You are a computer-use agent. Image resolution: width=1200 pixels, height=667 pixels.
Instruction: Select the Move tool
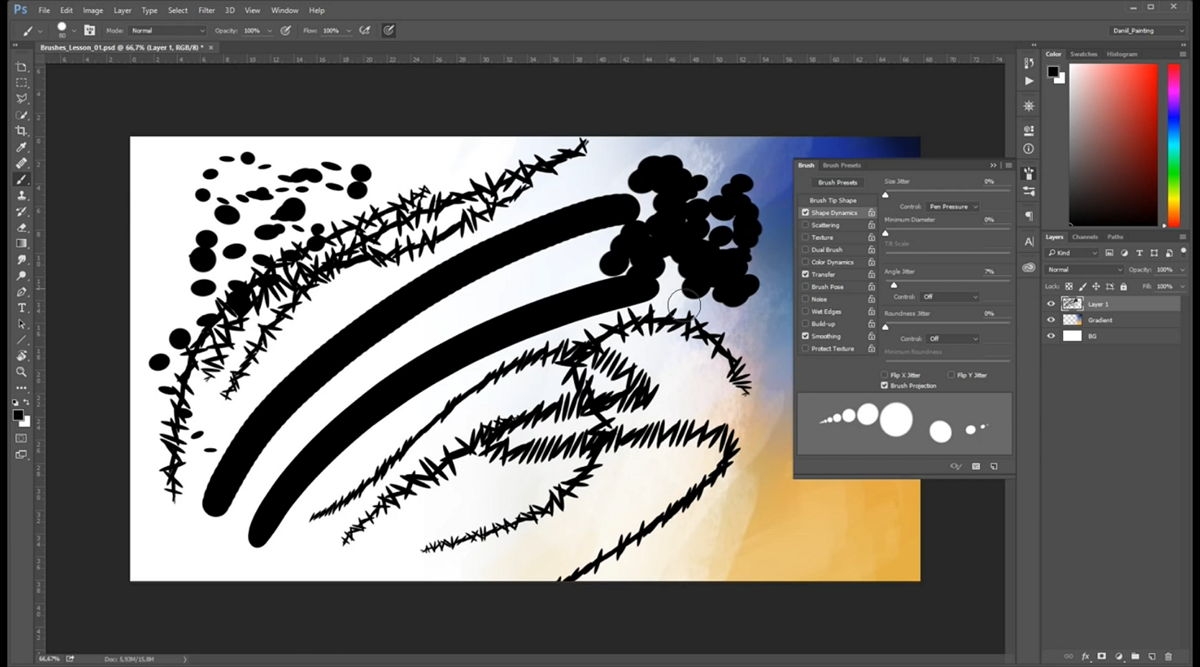coord(21,67)
